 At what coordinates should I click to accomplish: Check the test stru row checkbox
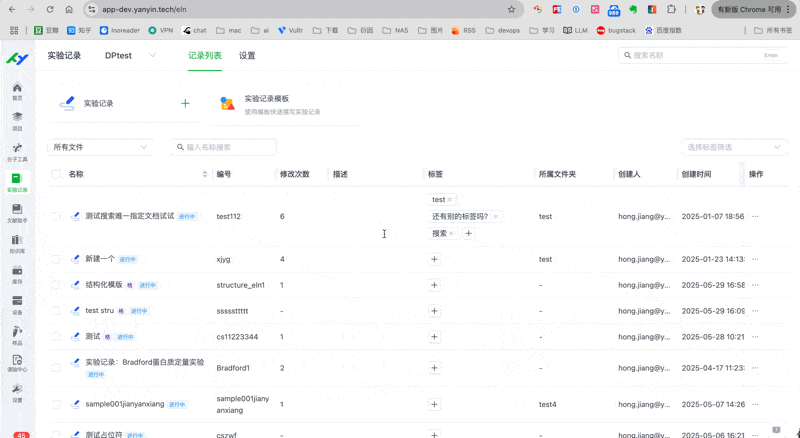(56, 311)
